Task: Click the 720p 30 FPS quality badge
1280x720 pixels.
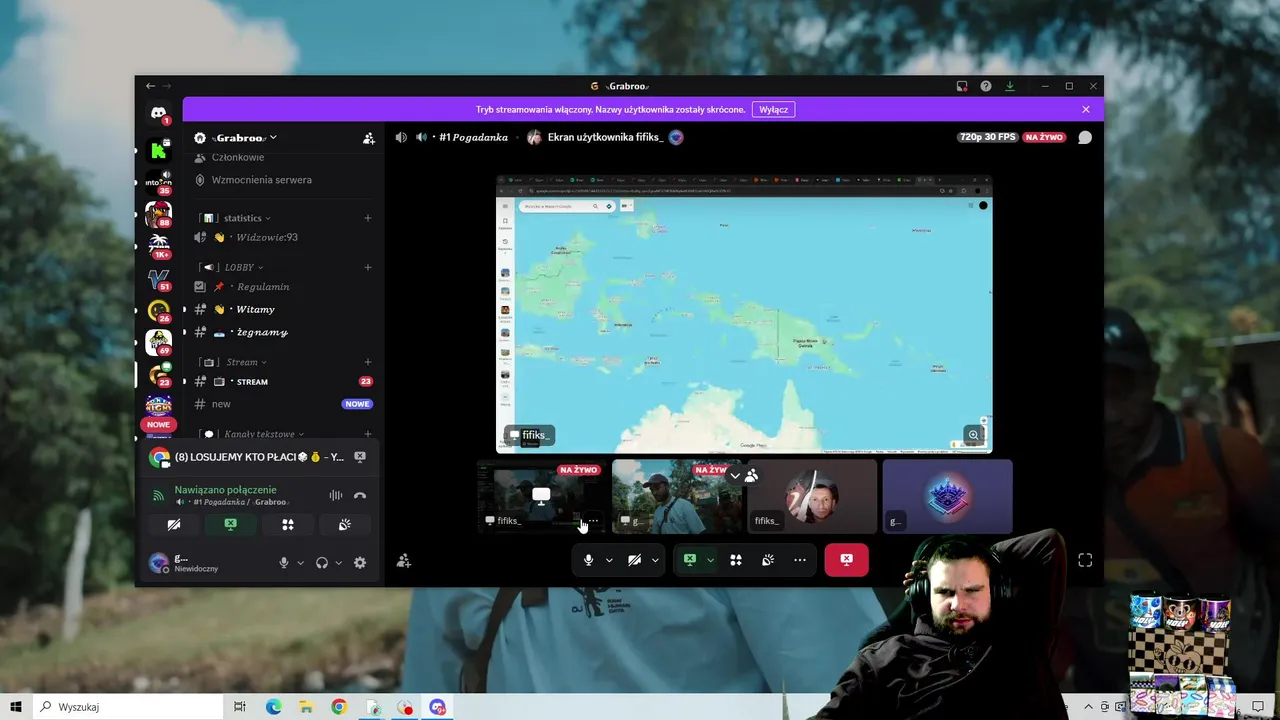Action: (x=988, y=137)
